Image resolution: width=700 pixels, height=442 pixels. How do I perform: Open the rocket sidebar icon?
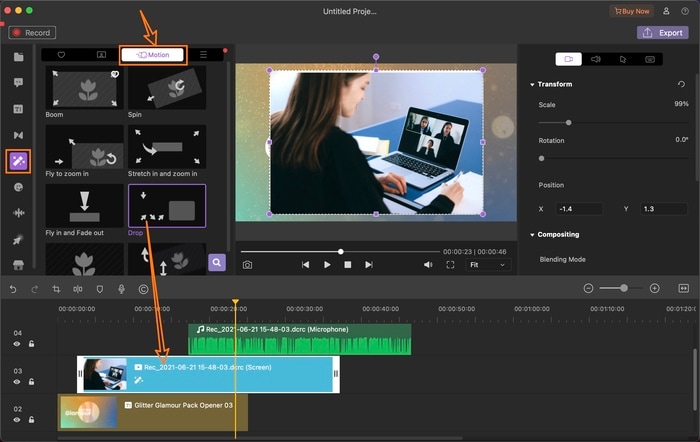[x=18, y=240]
